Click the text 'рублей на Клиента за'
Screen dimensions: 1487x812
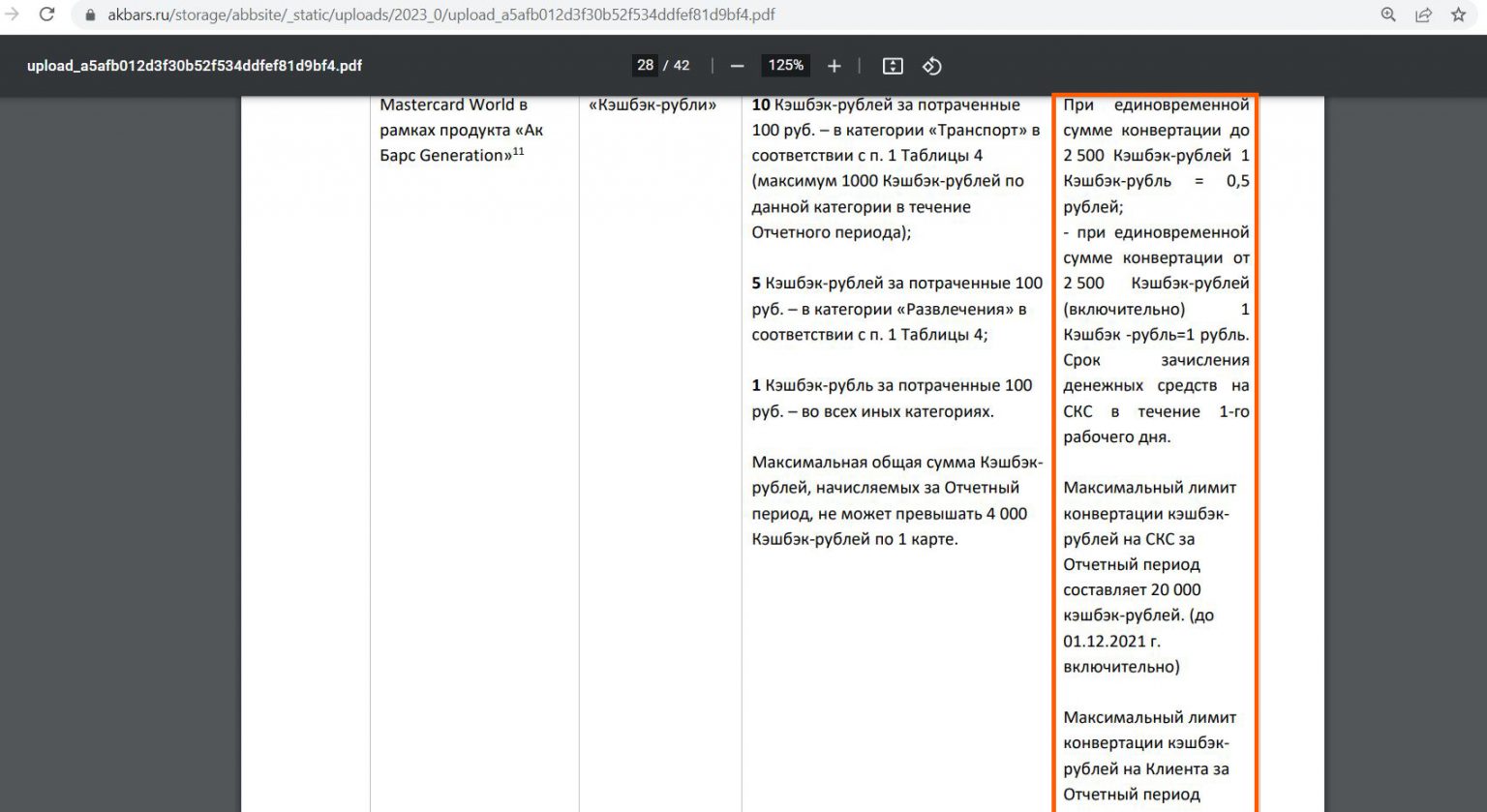[1146, 769]
